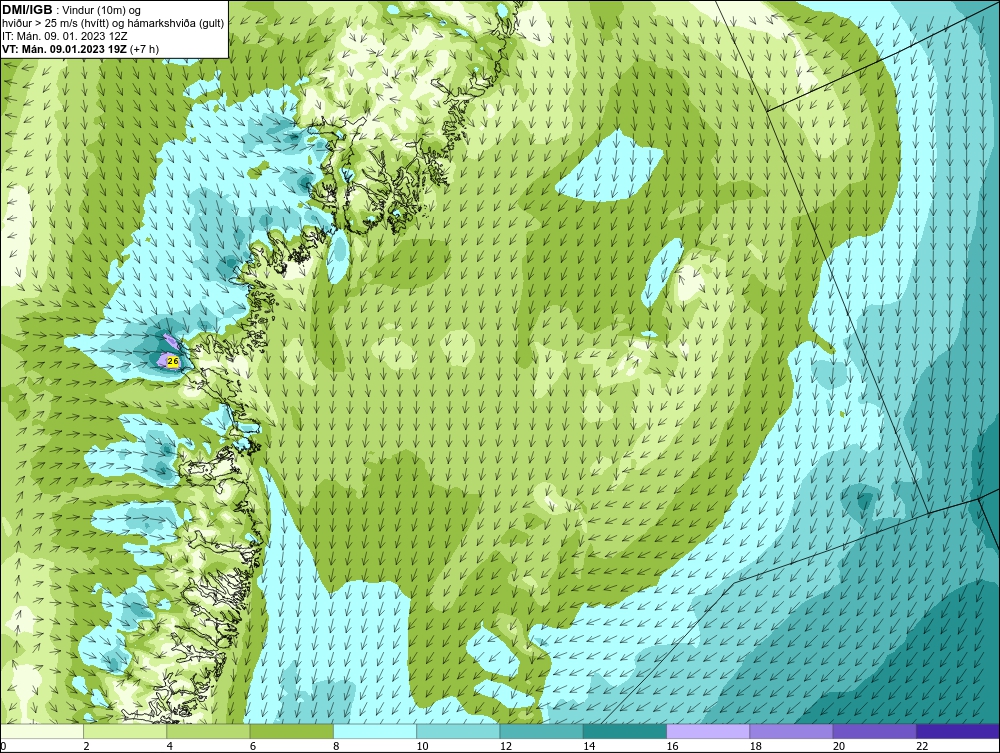Screen dimensions: 1000x753
Task: Choose the 6–8 m/s olive green swatch
Action: [x=292, y=731]
